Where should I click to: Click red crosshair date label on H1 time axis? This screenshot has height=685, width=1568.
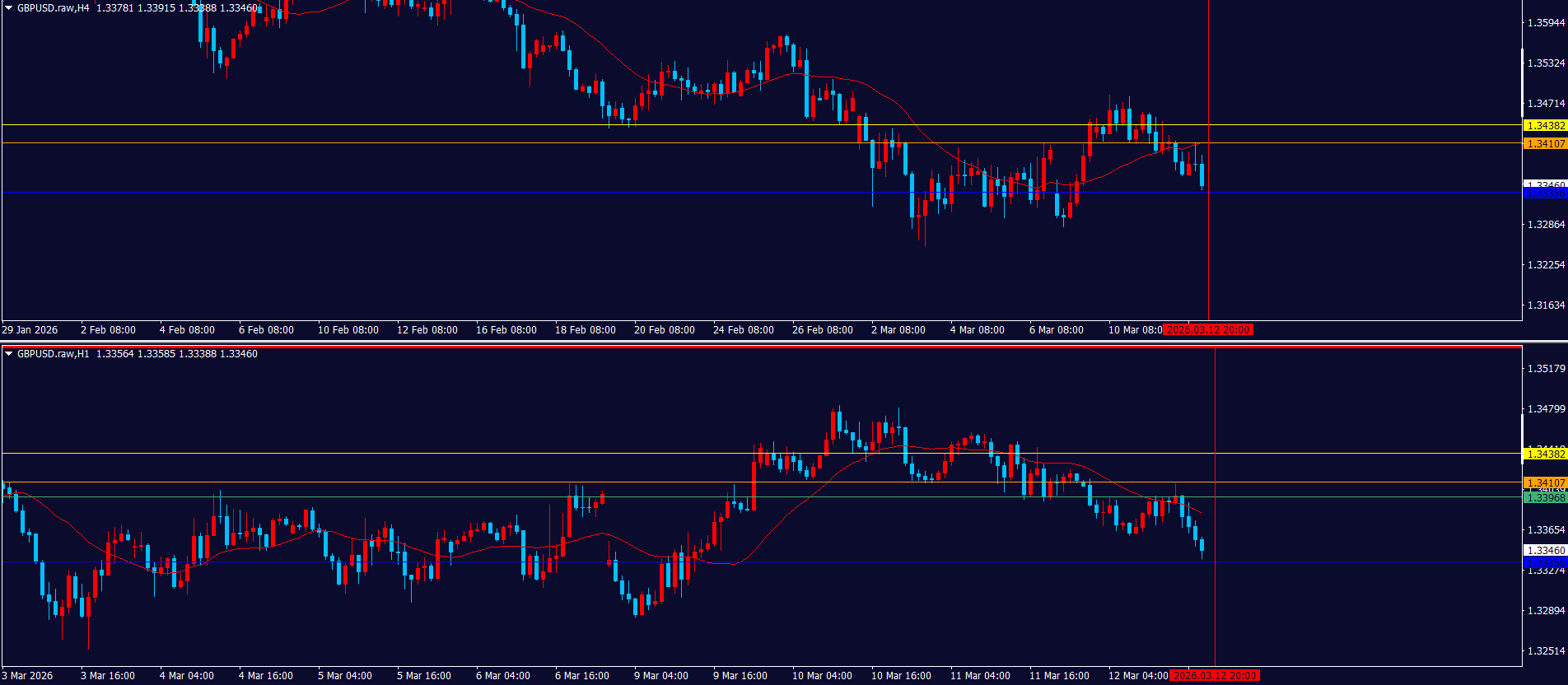pos(1215,676)
